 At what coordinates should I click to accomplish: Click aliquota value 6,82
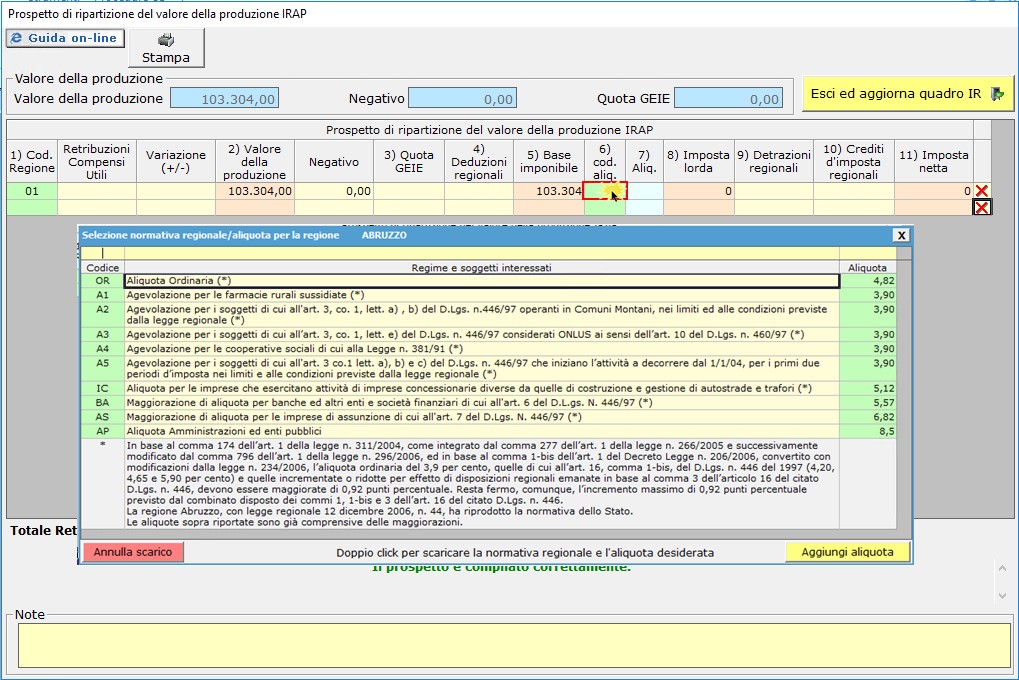pyautogui.click(x=868, y=417)
